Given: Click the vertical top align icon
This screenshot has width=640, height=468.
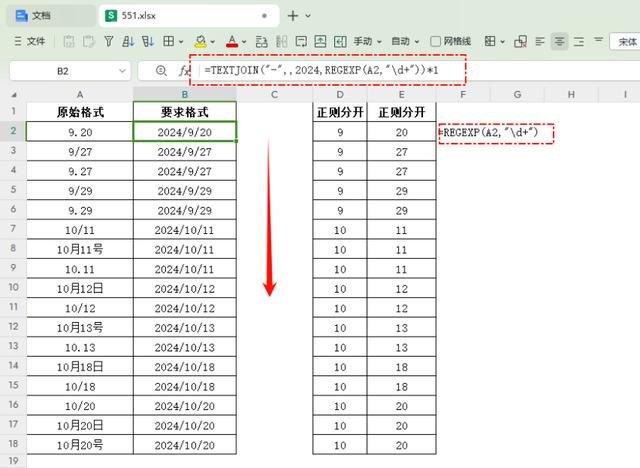Looking at the screenshot, I should (x=598, y=40).
